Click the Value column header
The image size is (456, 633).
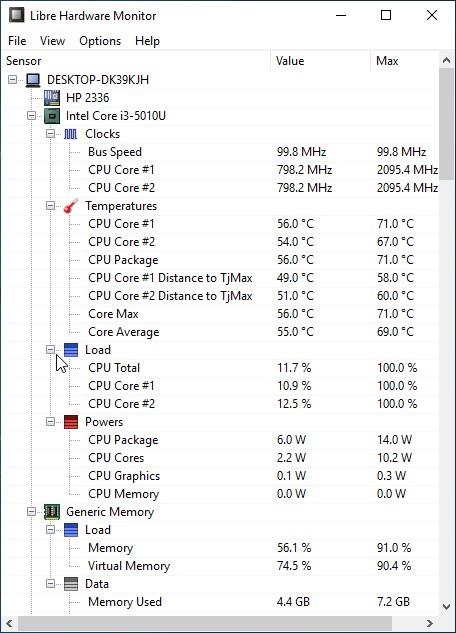coord(320,61)
